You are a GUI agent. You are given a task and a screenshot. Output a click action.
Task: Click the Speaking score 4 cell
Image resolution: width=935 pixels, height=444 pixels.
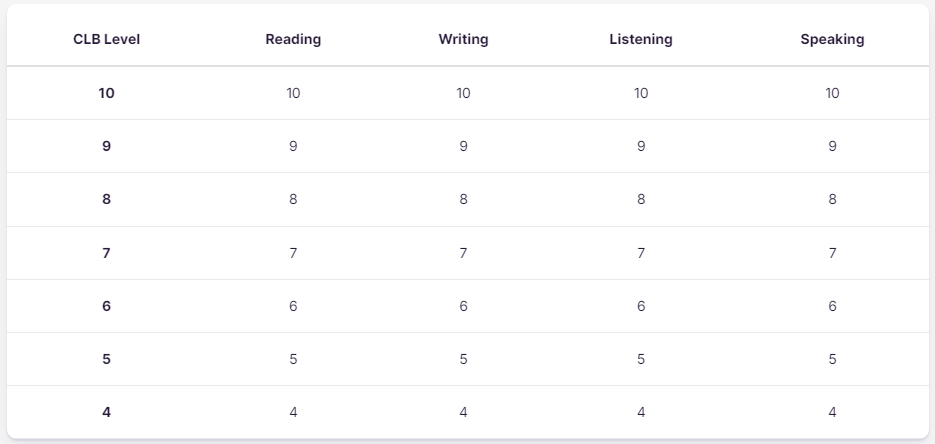pos(832,412)
